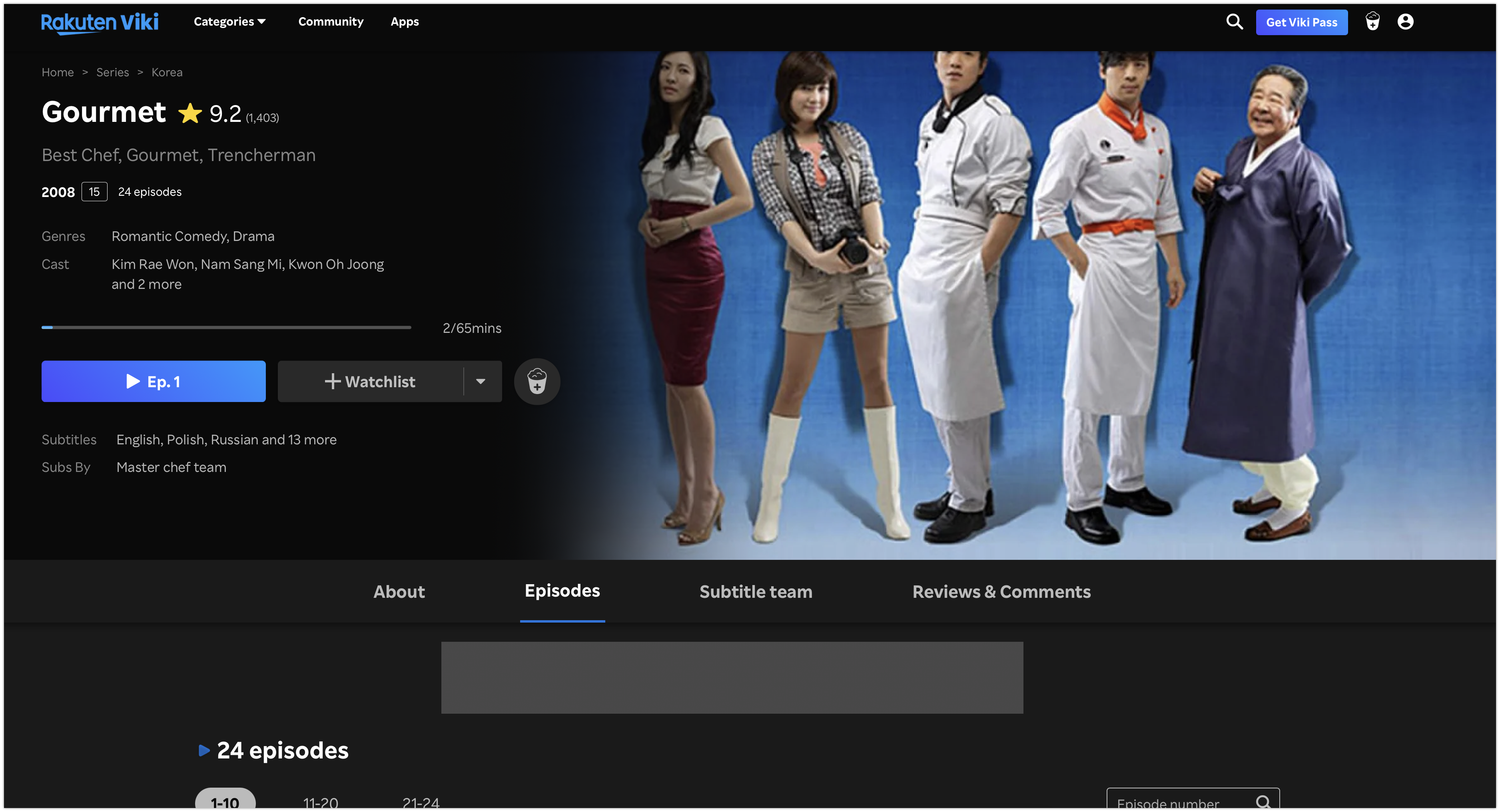Click the yellow rating star next to Gourmet

pos(190,113)
